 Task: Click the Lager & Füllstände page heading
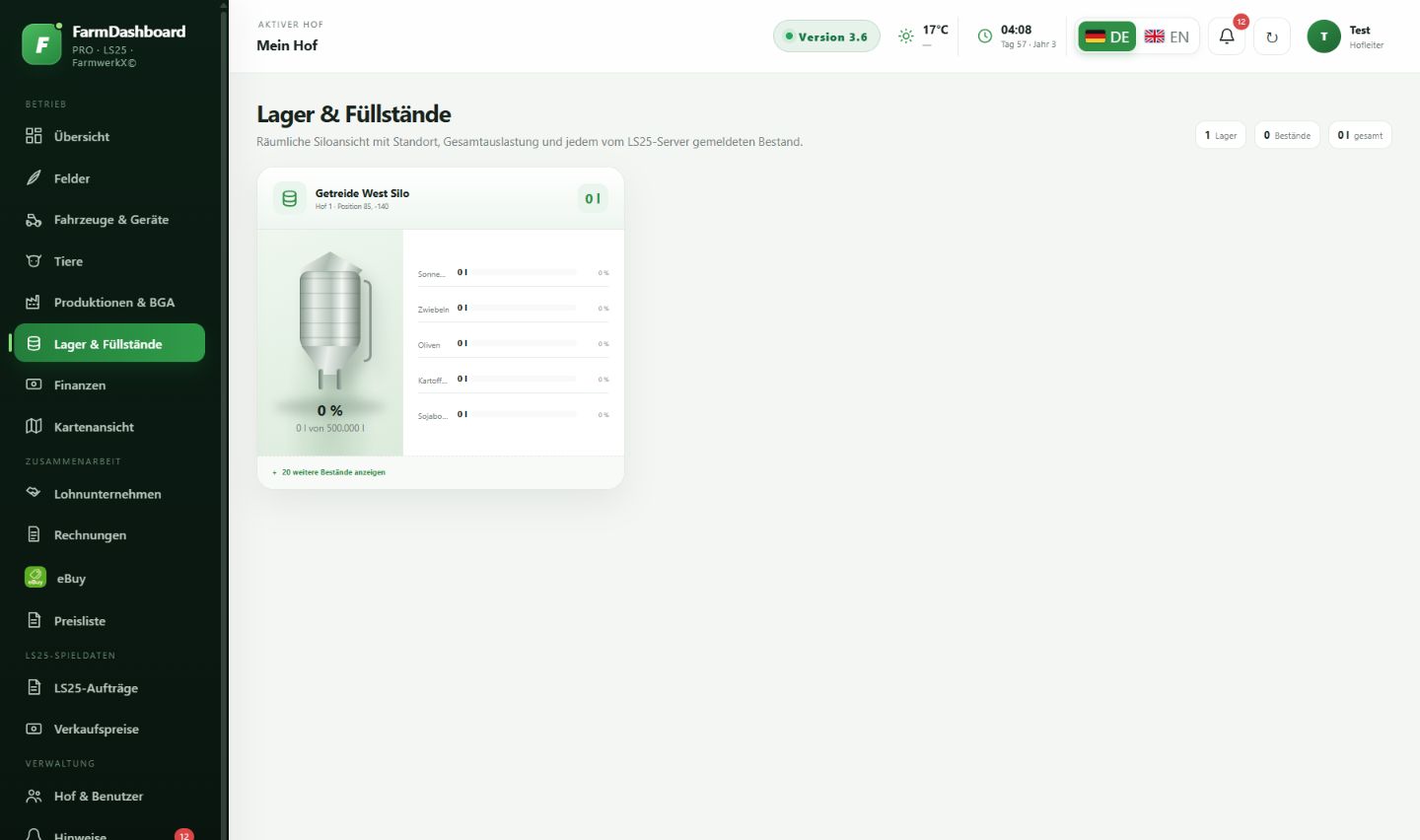click(x=354, y=114)
